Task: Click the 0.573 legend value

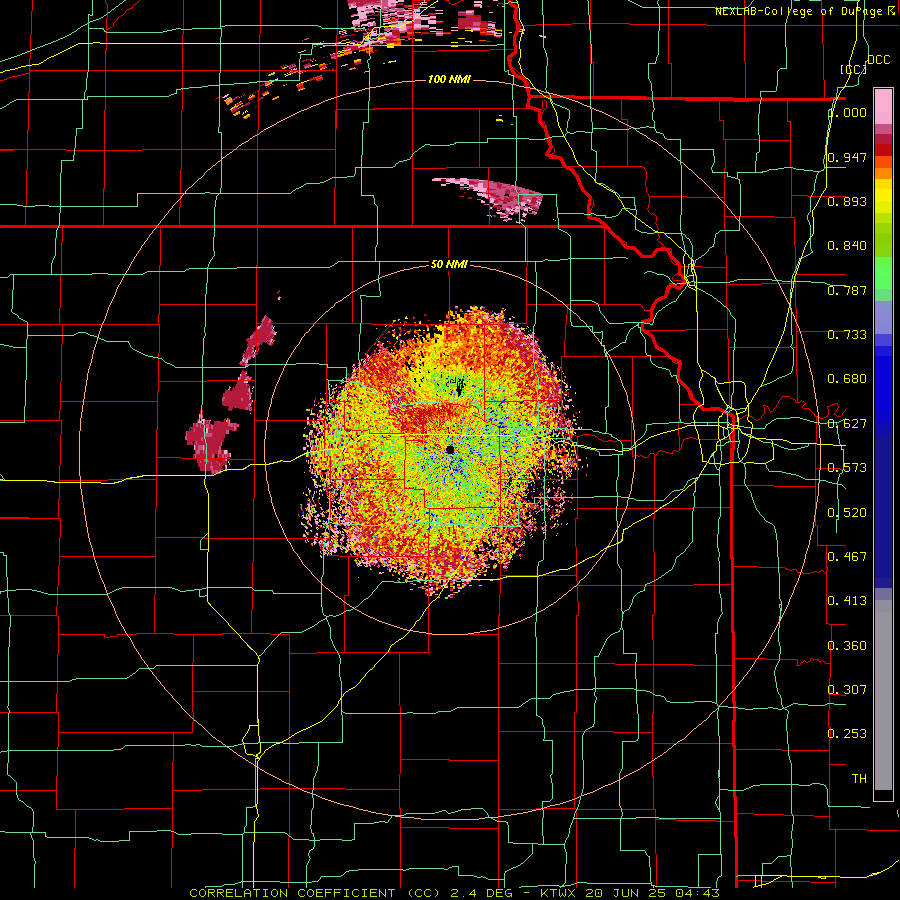Action: 847,468
